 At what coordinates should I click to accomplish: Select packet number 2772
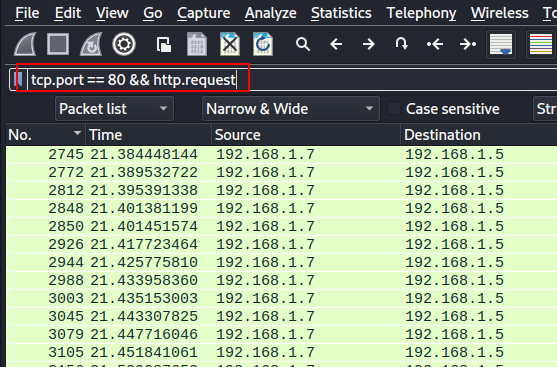[281, 172]
